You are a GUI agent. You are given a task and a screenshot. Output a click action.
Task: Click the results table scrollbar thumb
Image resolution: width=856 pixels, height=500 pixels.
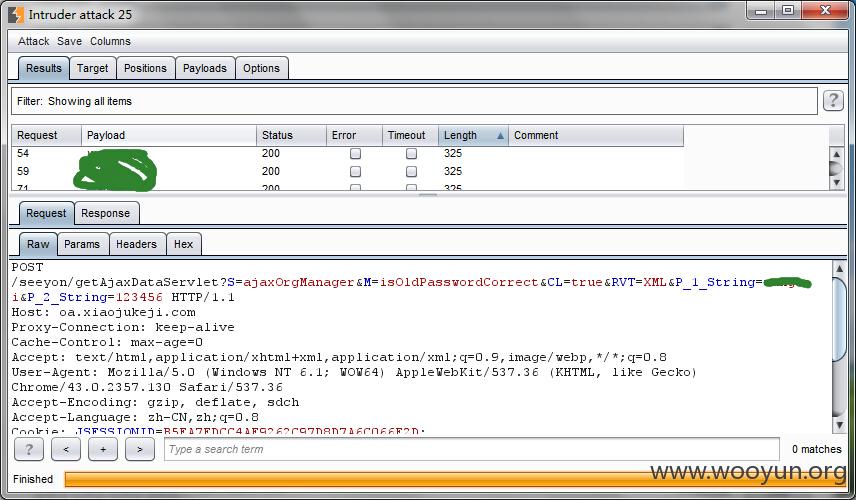pyautogui.click(x=836, y=169)
